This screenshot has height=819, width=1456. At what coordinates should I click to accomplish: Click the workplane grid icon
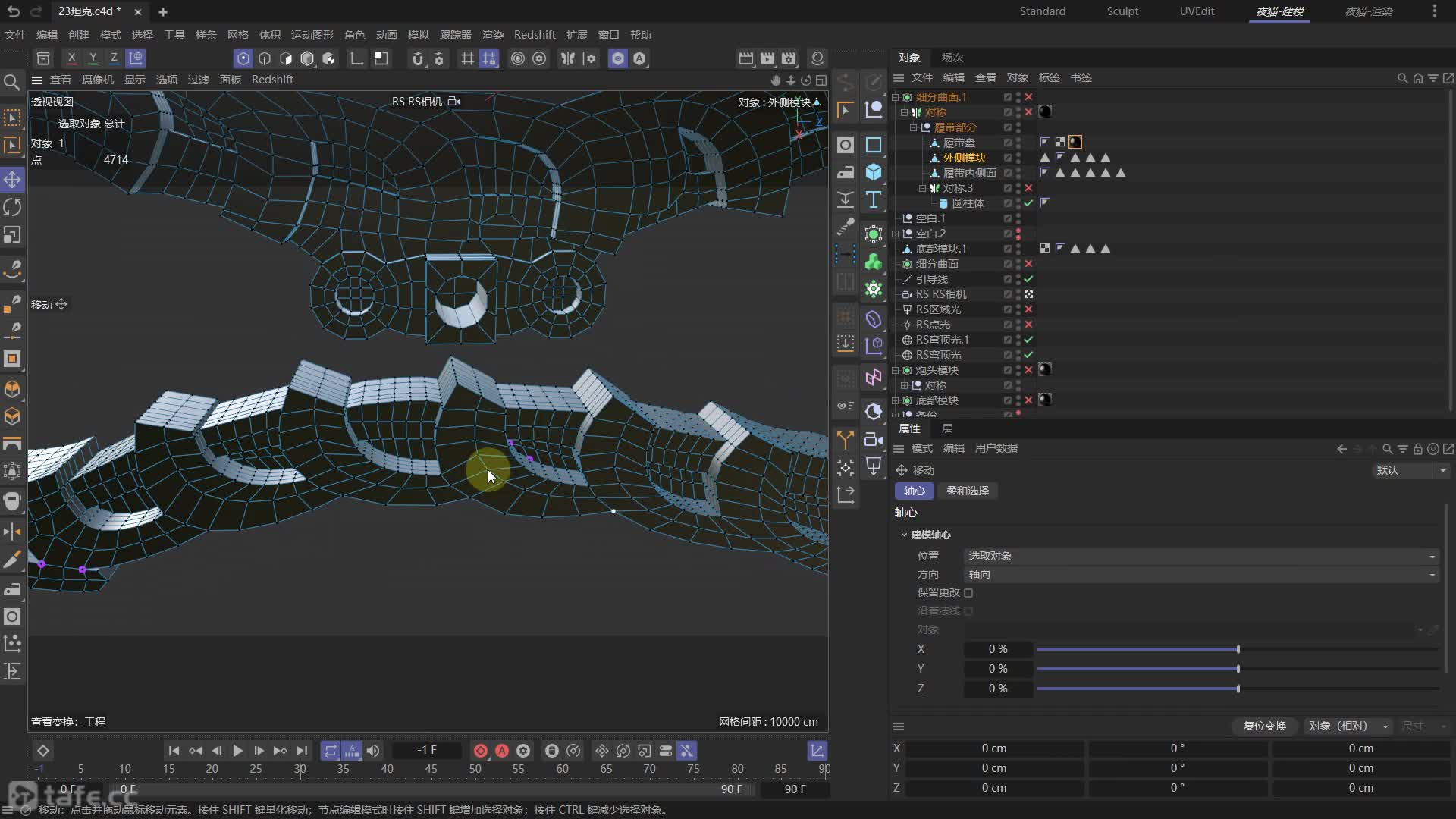click(x=468, y=58)
